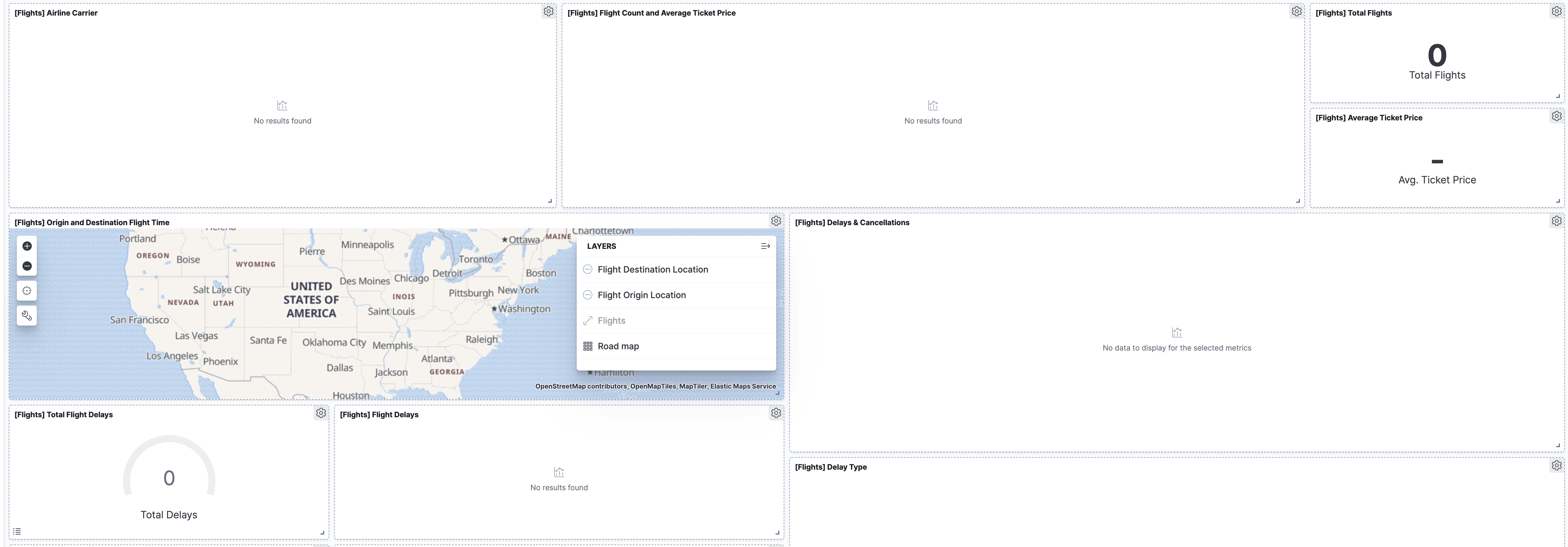Open Flight Delays panel gear options
The image size is (1568, 547).
point(776,413)
